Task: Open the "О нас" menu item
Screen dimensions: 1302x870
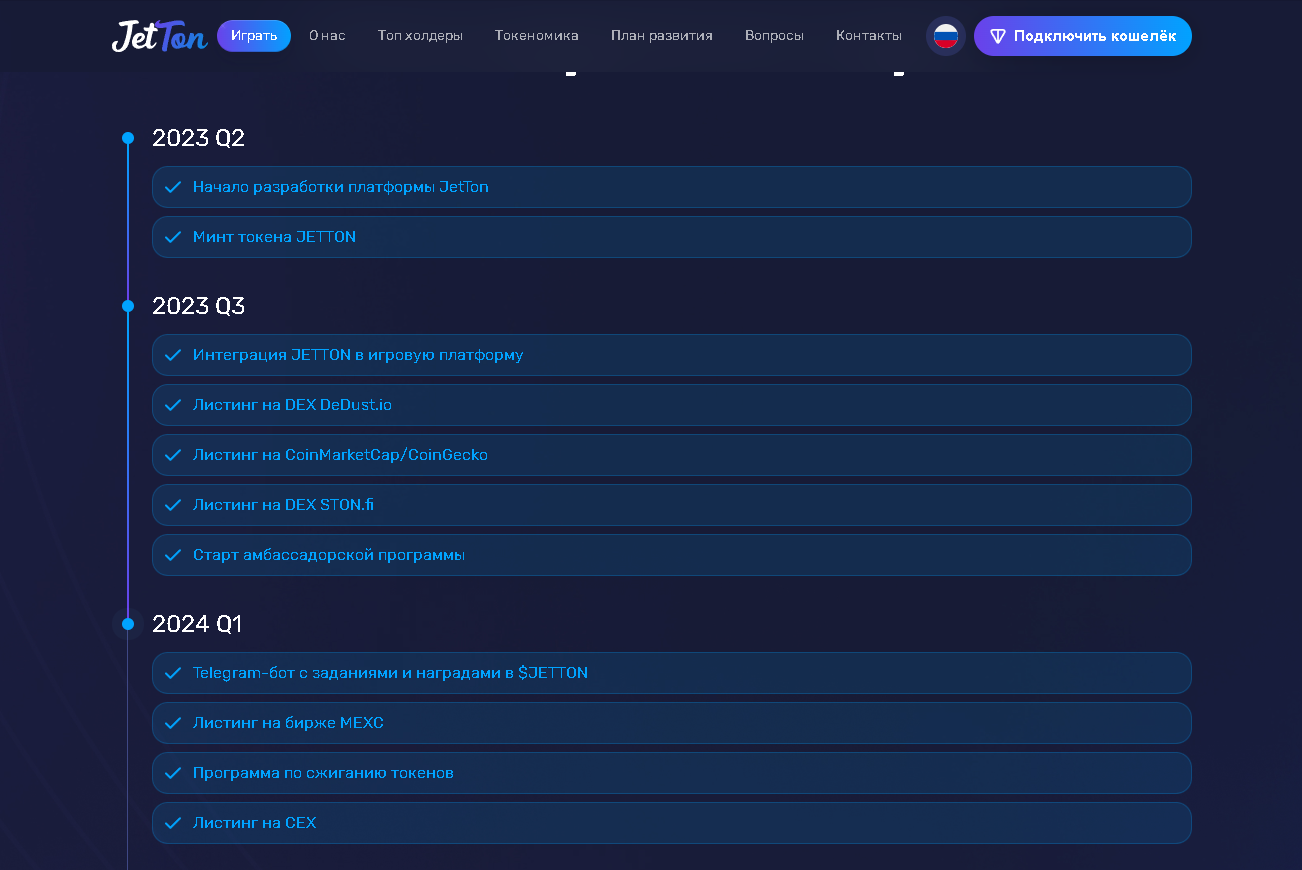Action: click(x=327, y=36)
